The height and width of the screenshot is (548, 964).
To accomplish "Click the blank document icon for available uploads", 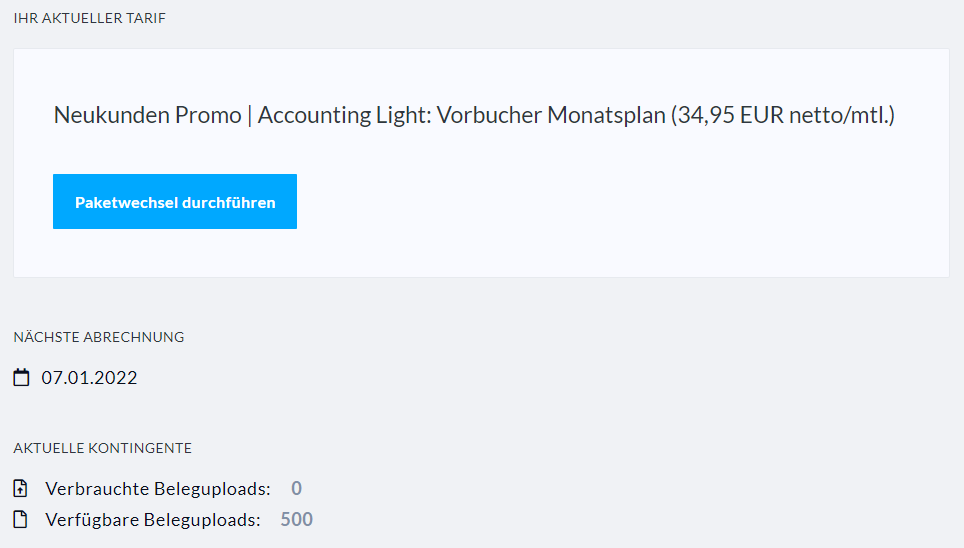I will (20, 519).
